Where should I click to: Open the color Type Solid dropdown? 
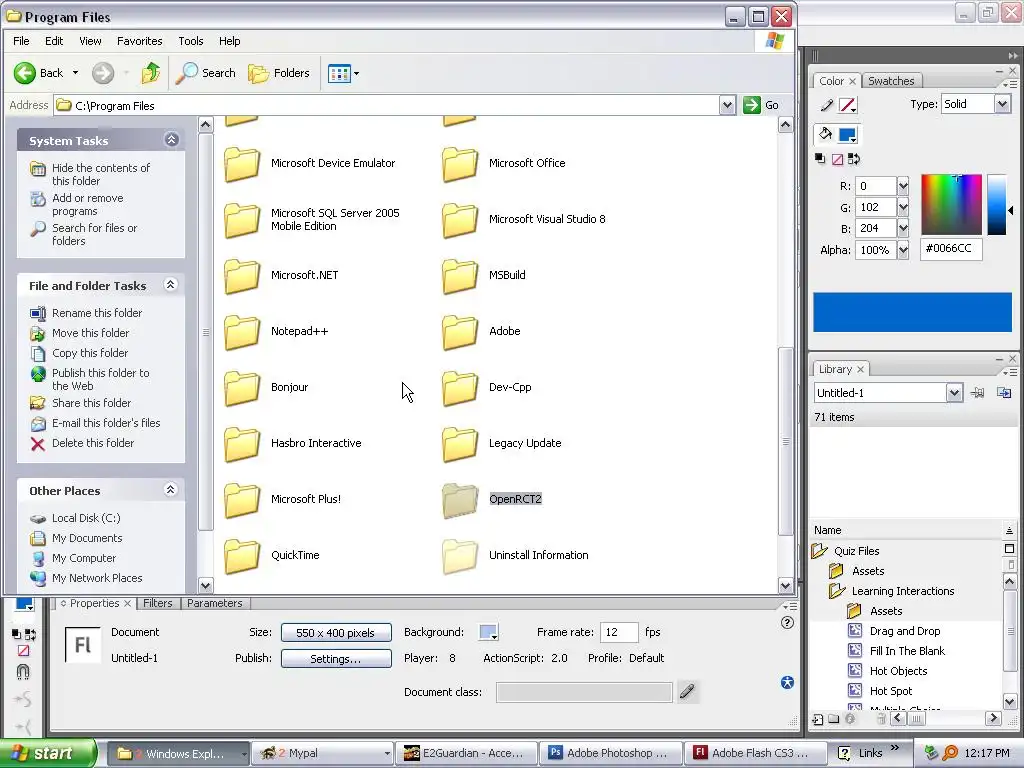coord(1002,104)
